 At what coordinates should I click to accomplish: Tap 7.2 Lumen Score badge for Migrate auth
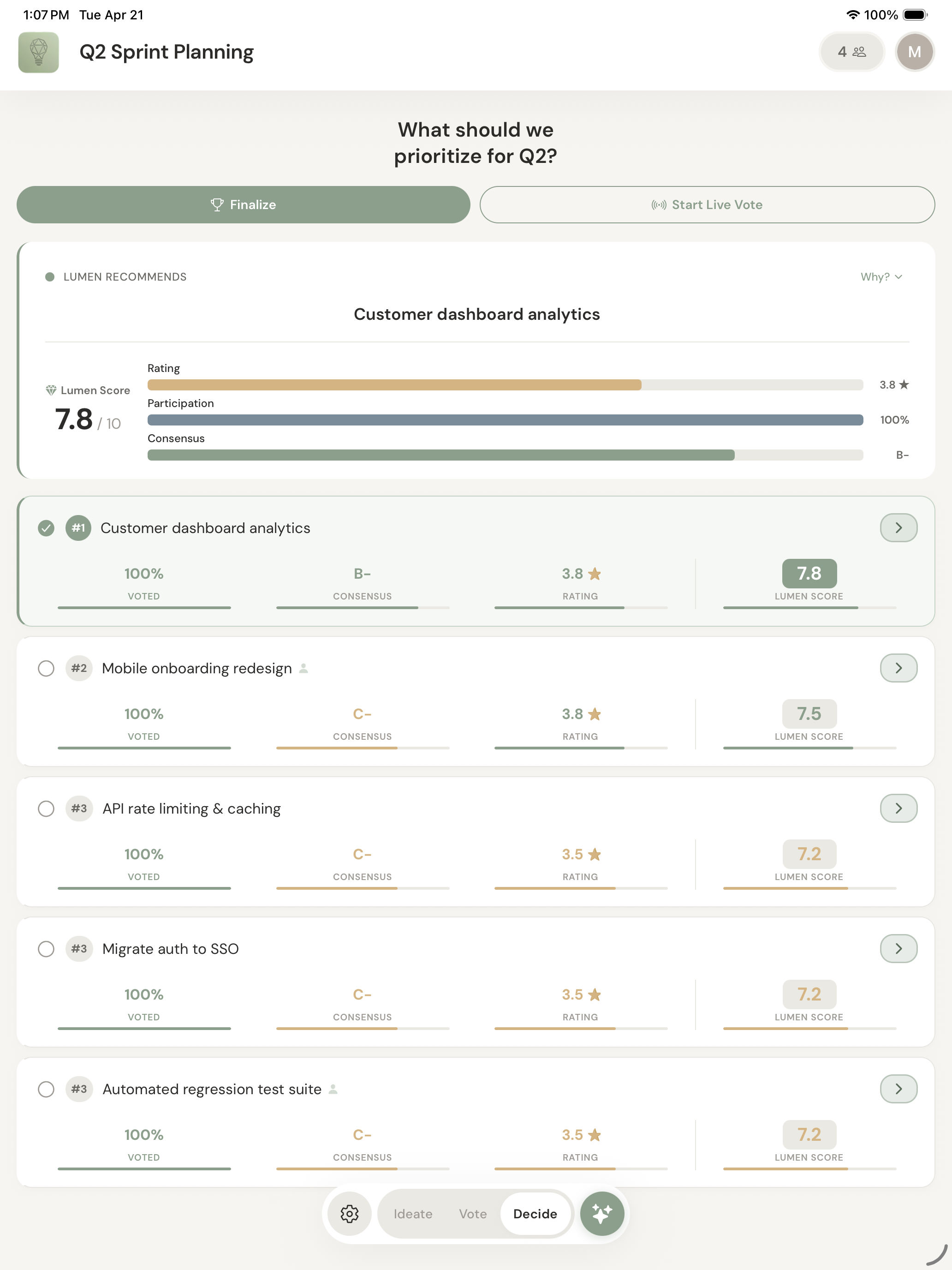click(809, 994)
